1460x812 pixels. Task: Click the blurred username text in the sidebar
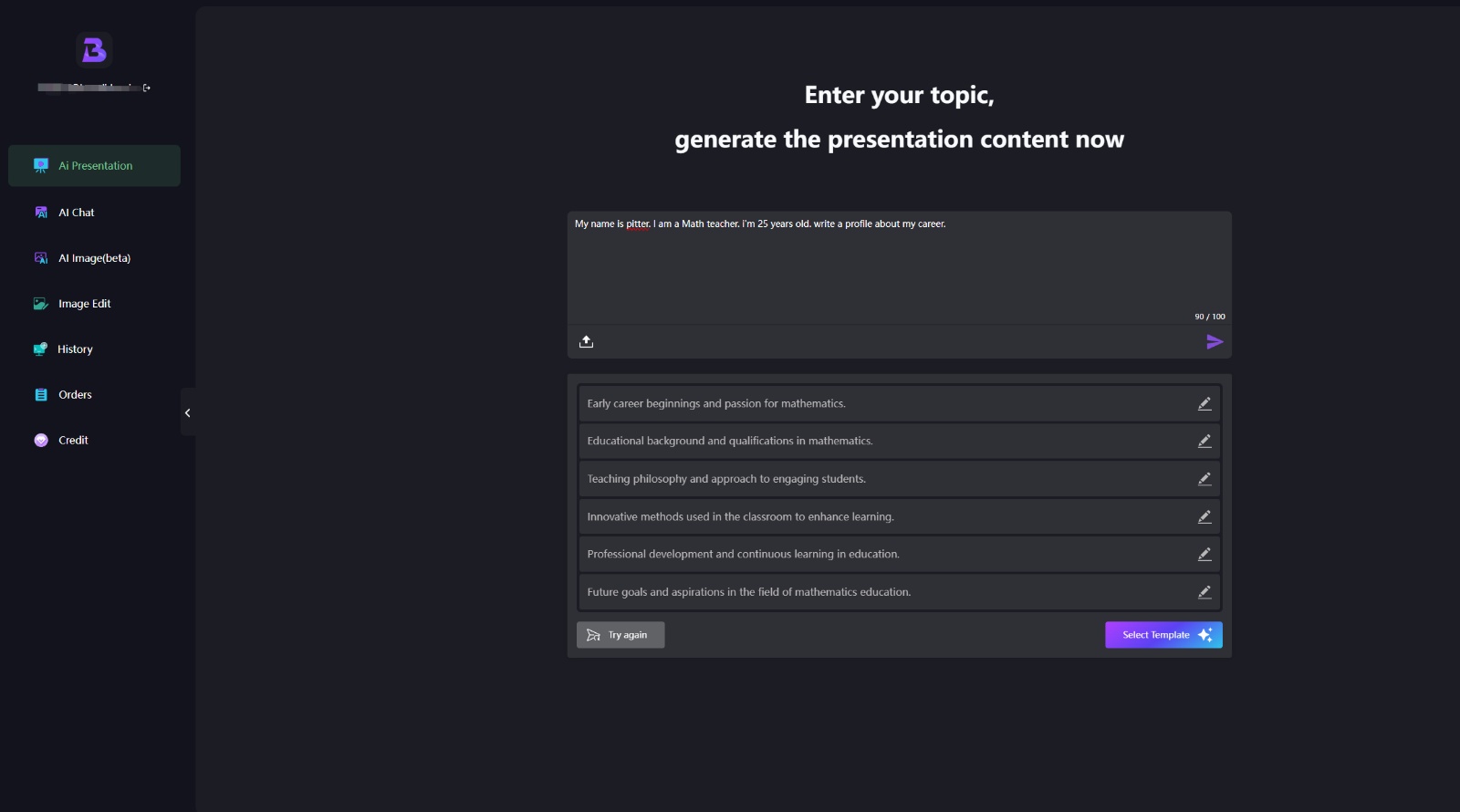[89, 88]
